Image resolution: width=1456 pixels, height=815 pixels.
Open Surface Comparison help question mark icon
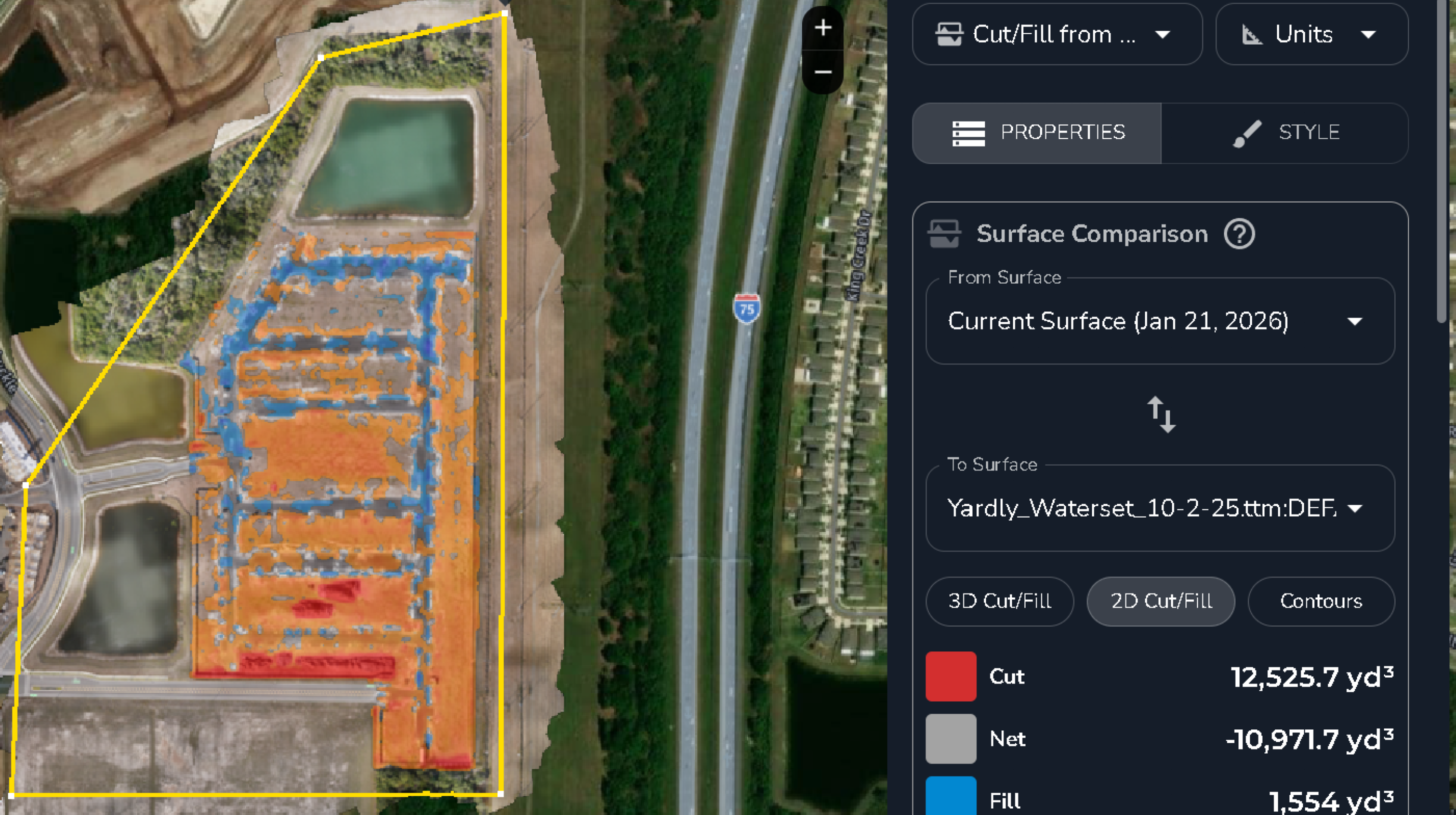(1239, 234)
